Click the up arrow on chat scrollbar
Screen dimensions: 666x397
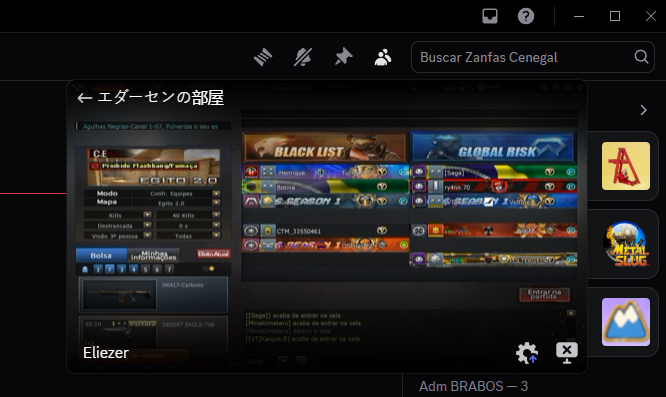(571, 313)
